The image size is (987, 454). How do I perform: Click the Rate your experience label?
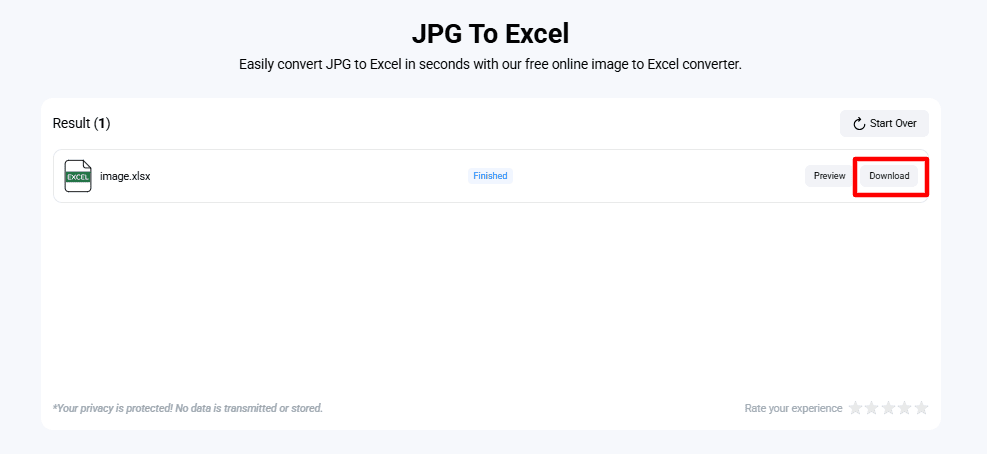point(793,408)
